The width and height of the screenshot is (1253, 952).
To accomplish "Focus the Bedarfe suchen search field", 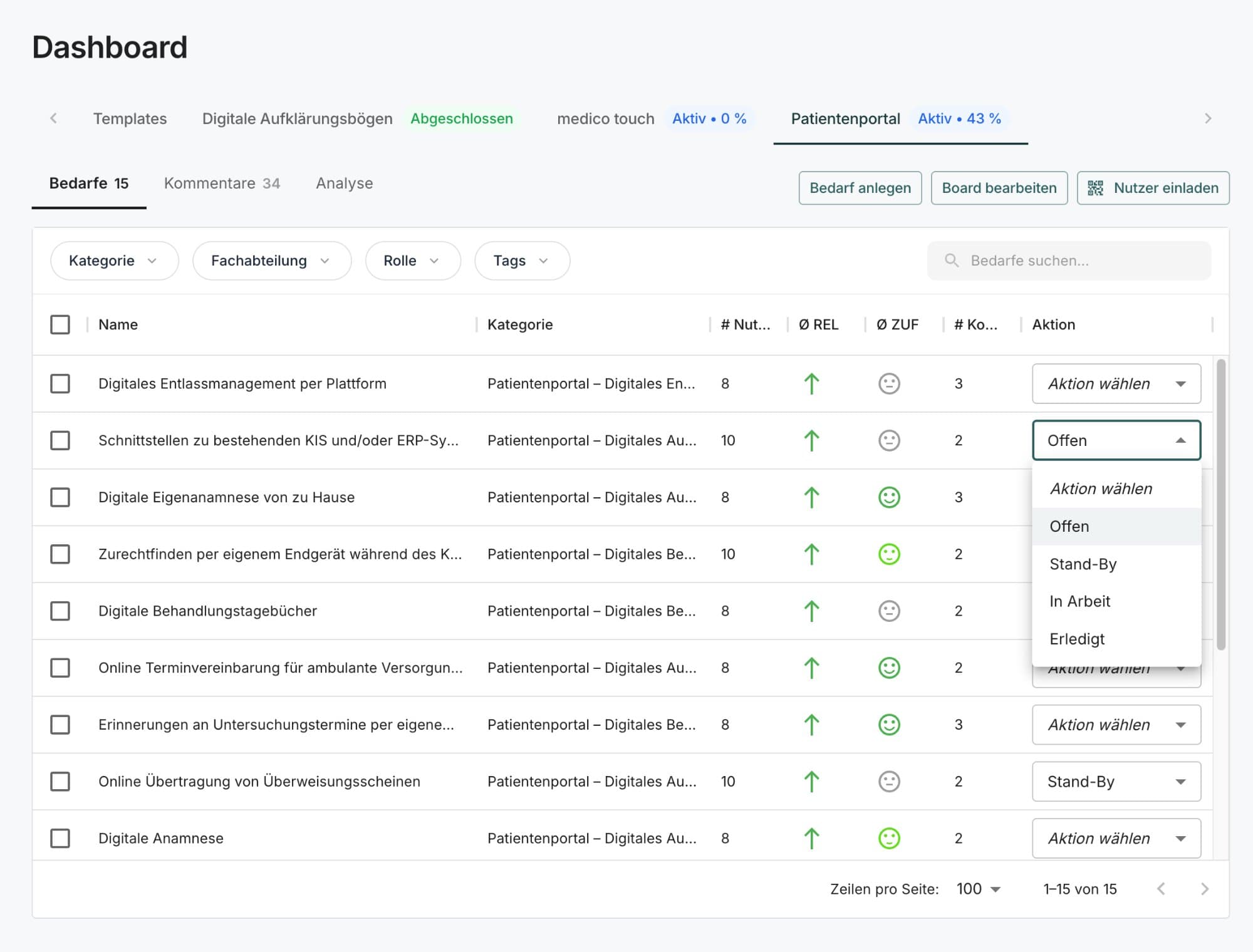I will pyautogui.click(x=1078, y=261).
